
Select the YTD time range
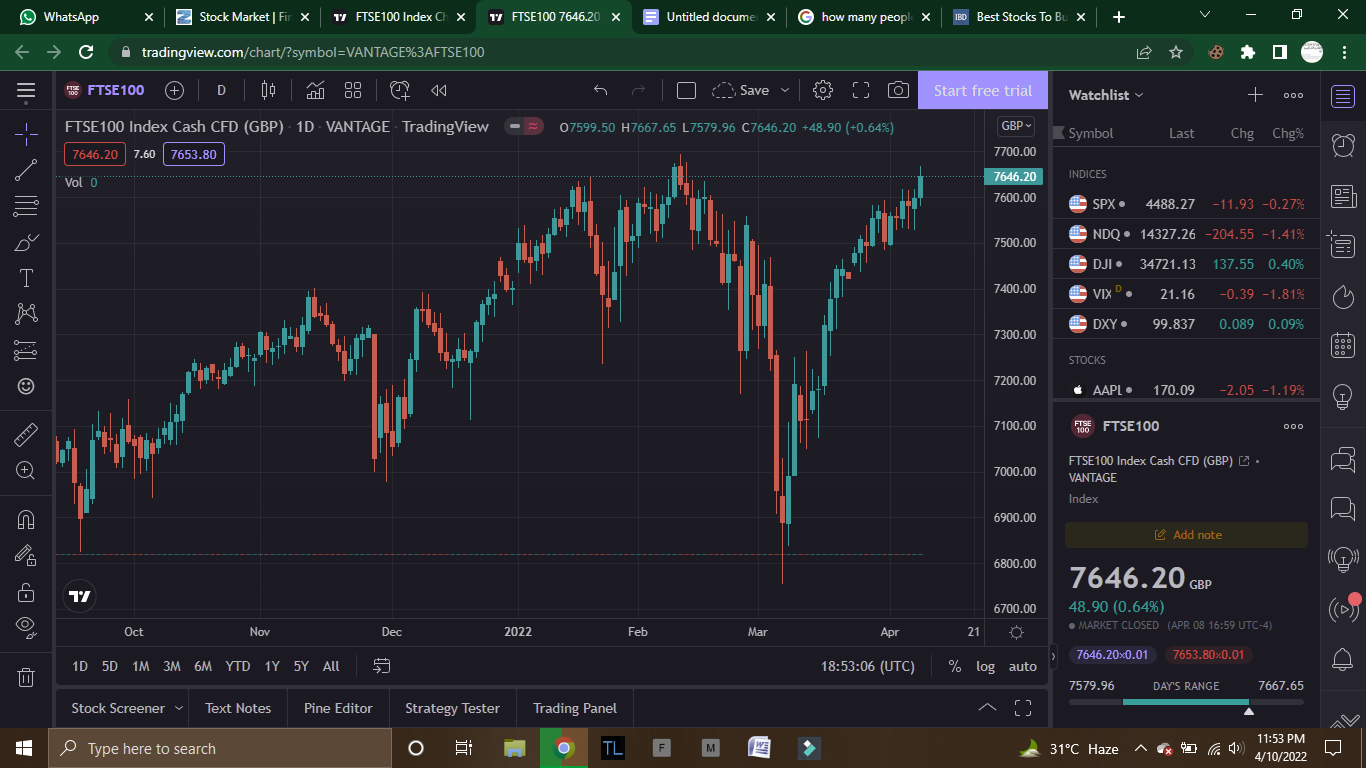[x=237, y=666]
